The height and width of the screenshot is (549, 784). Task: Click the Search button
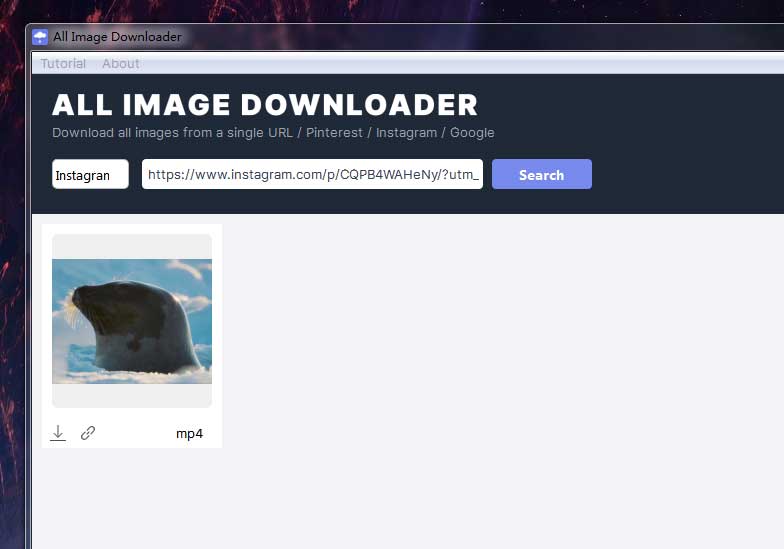542,174
